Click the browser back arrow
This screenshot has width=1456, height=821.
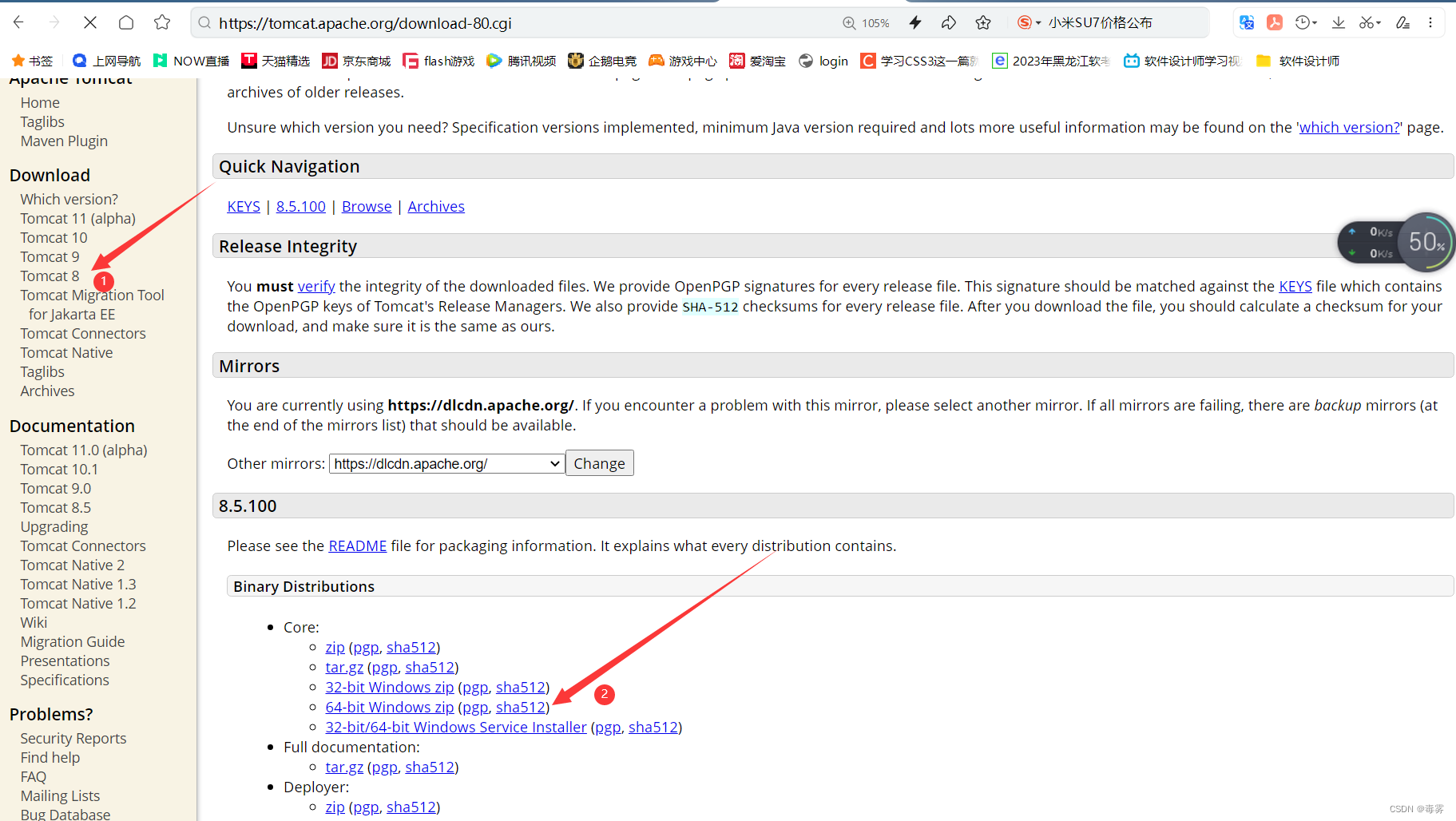click(x=19, y=22)
